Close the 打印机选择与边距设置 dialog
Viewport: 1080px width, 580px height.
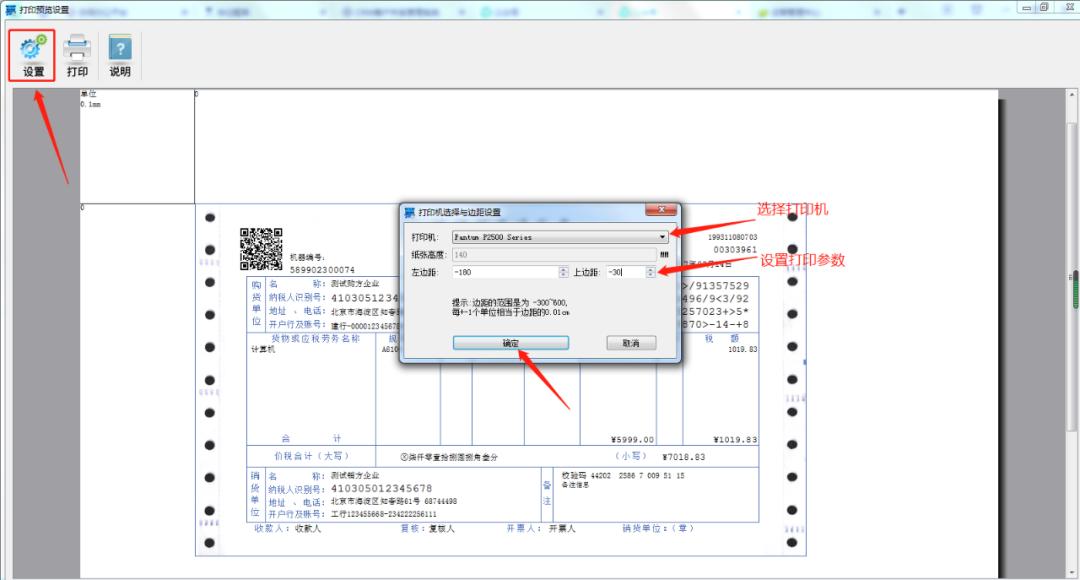pyautogui.click(x=660, y=211)
